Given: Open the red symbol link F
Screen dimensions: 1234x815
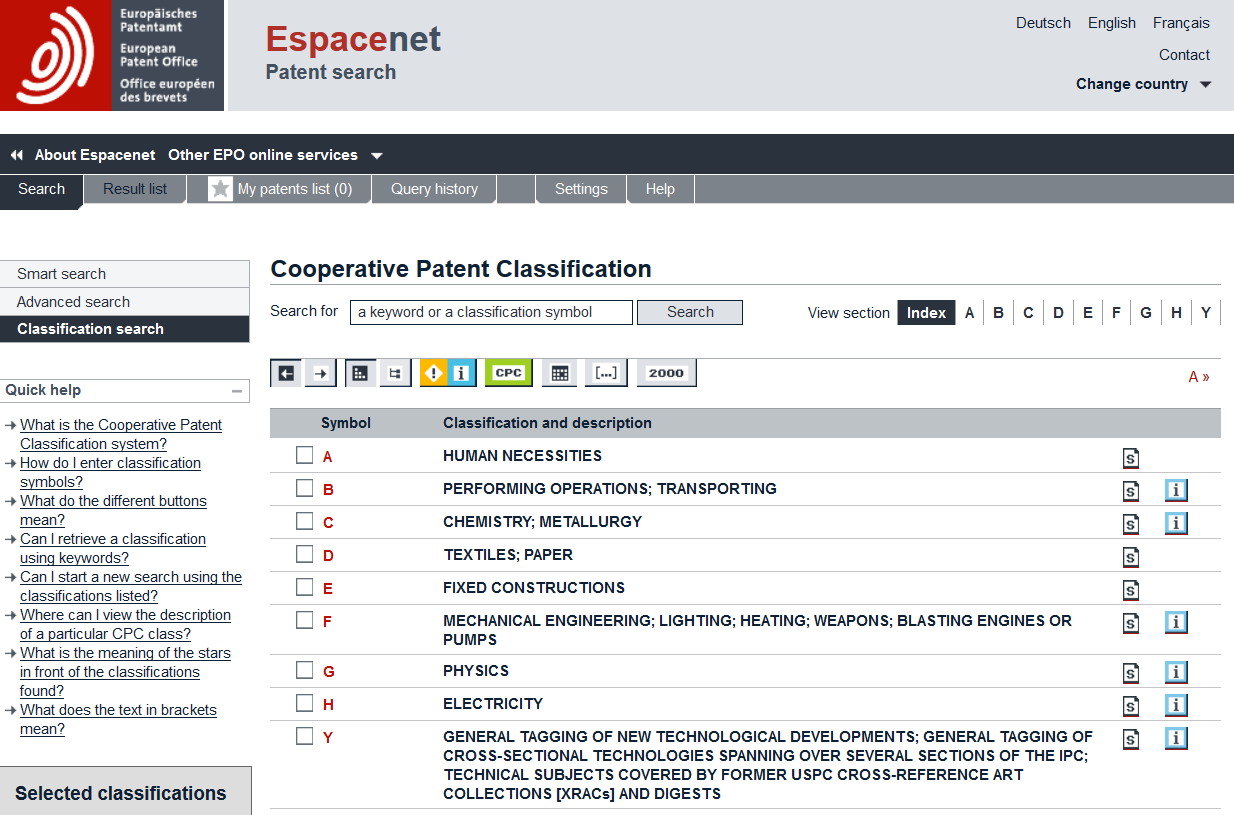Looking at the screenshot, I should (327, 622).
